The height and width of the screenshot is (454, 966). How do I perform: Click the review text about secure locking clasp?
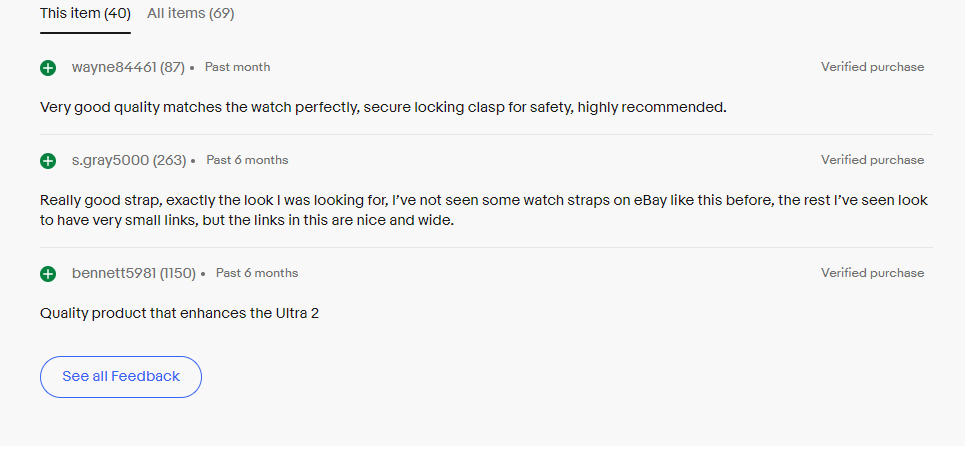pos(382,107)
